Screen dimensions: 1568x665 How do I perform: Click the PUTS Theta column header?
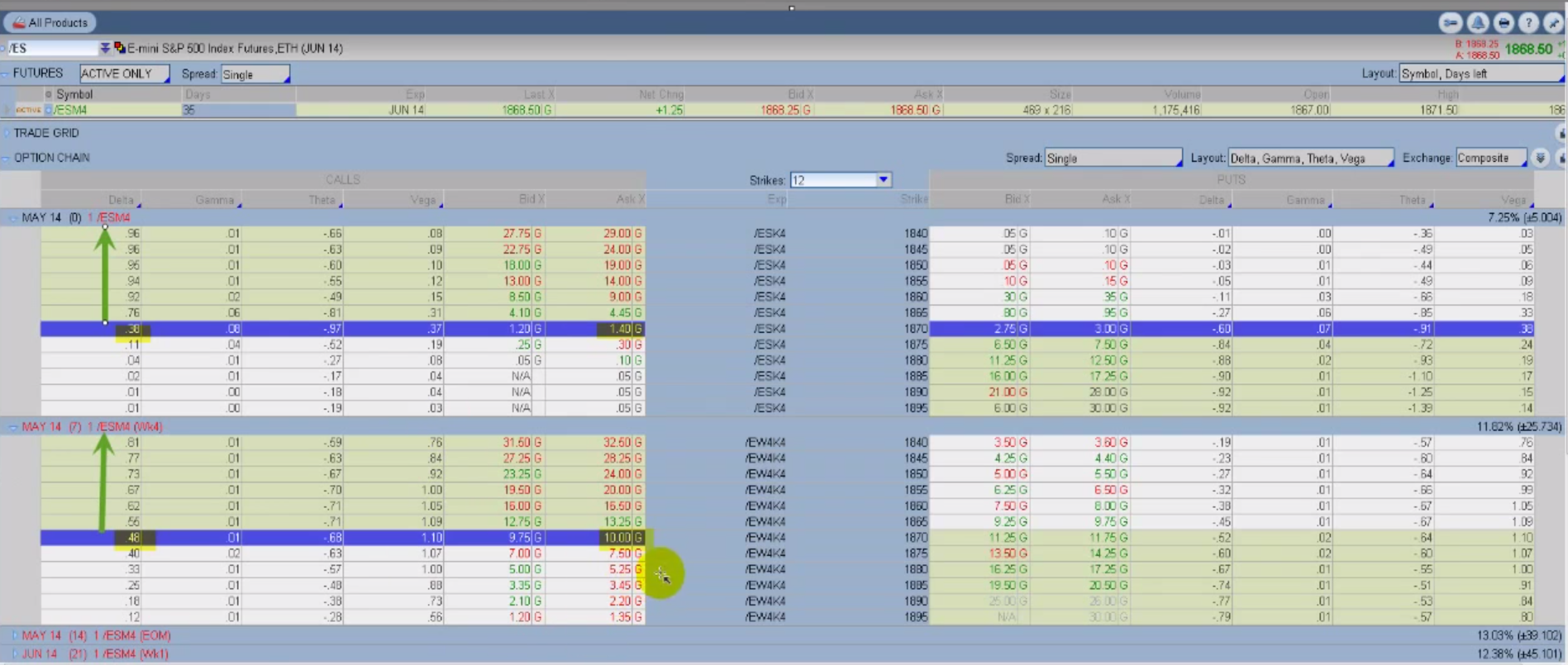coord(1412,200)
